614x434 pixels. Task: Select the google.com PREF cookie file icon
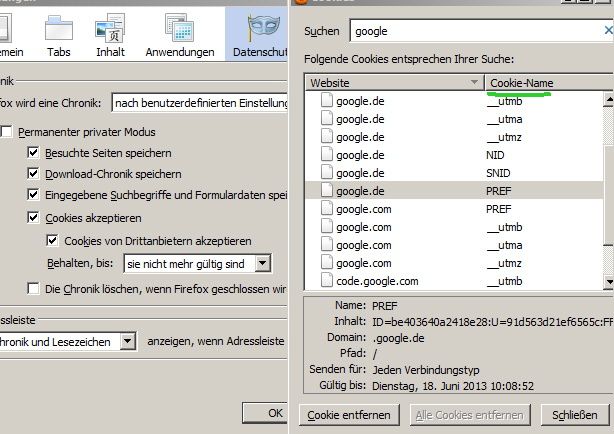pyautogui.click(x=327, y=208)
